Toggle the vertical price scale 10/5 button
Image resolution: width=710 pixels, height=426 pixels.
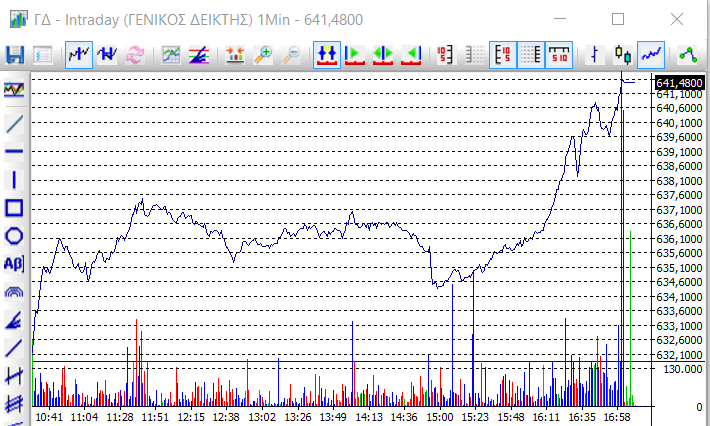tap(503, 55)
